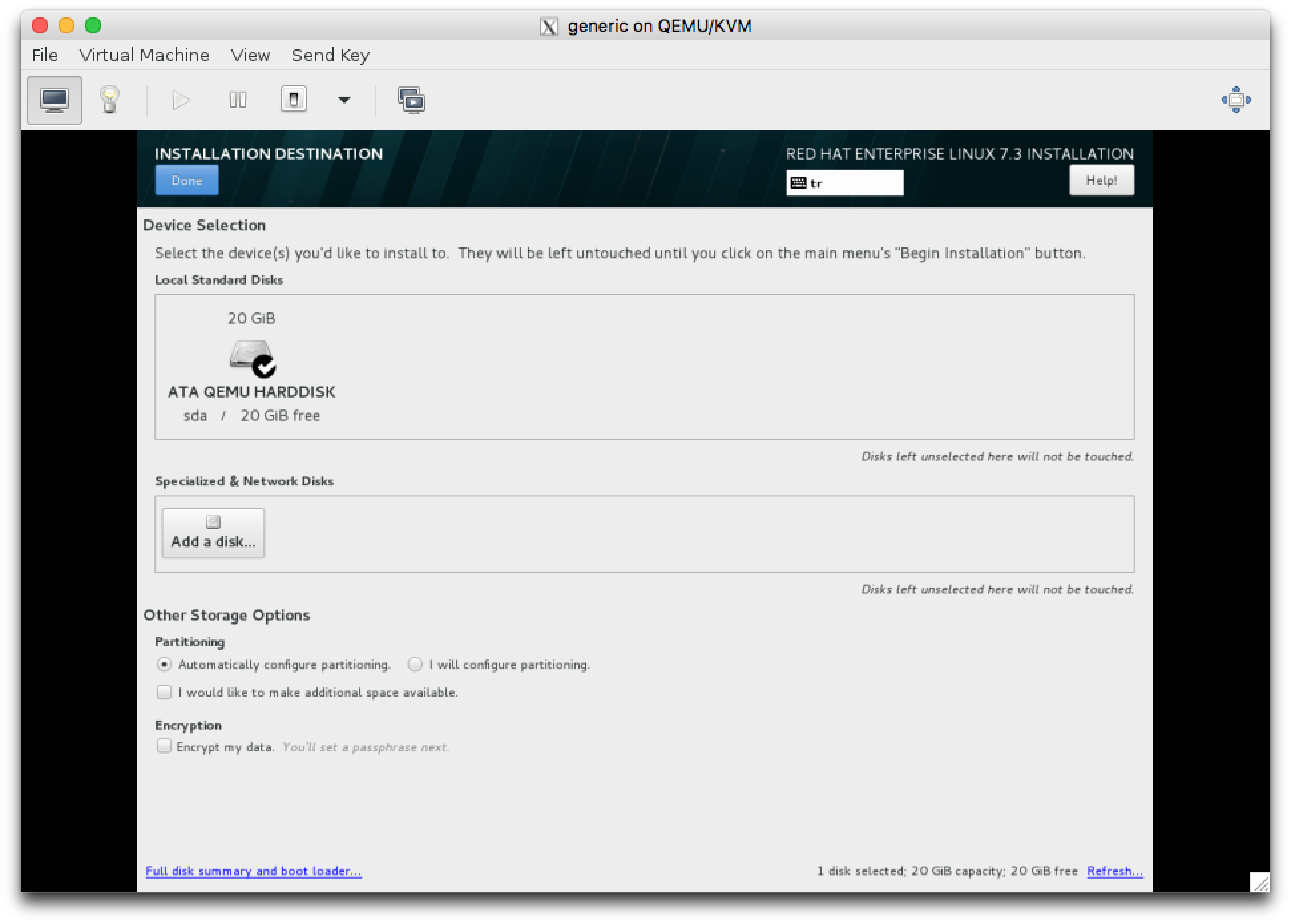The width and height of the screenshot is (1291, 924).
Task: Open shutdown options dropdown arrow
Action: (344, 100)
